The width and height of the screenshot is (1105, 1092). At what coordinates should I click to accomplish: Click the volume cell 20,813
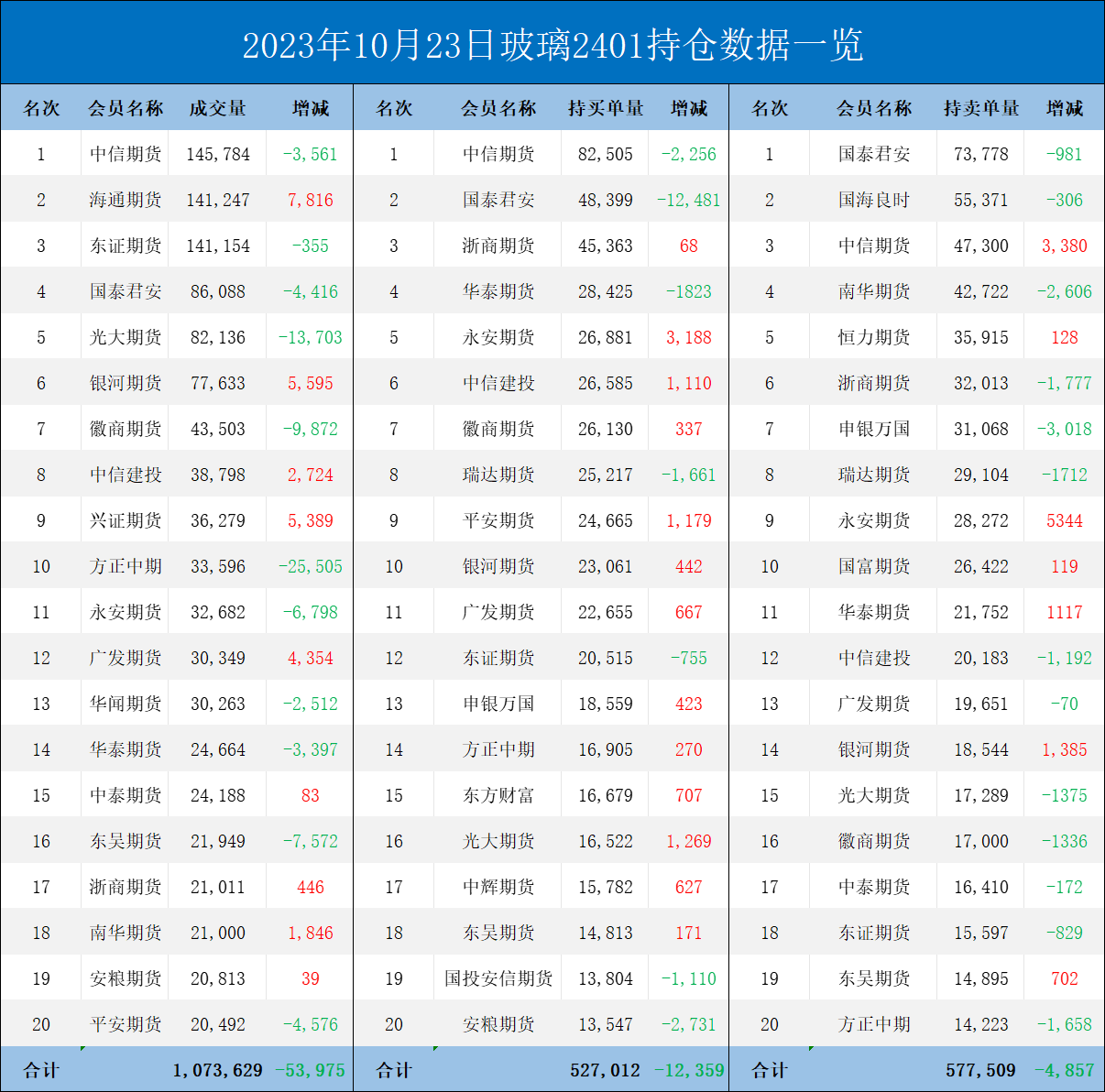(x=218, y=978)
